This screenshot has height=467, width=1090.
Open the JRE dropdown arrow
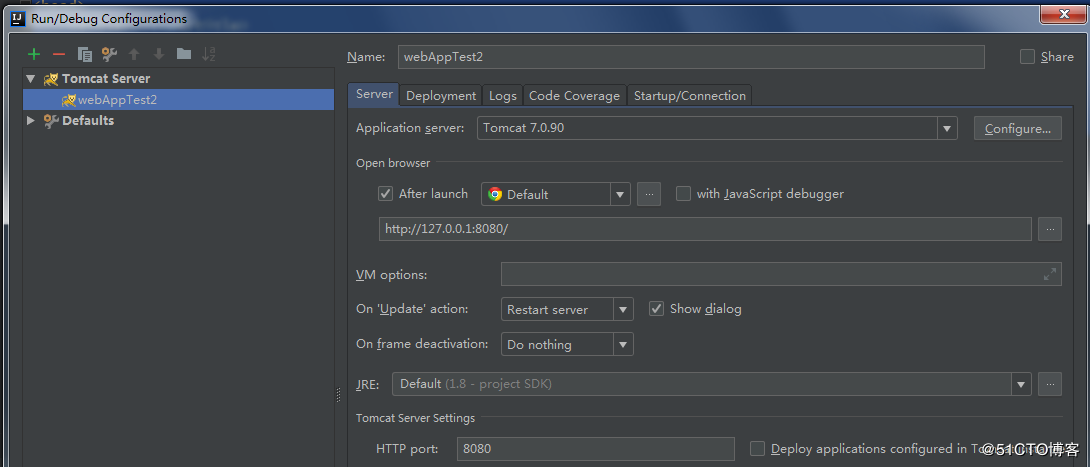1020,384
